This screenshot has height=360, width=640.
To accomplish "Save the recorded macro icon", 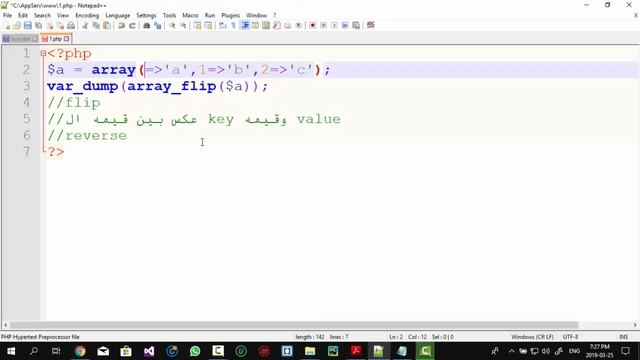I will tap(356, 26).
